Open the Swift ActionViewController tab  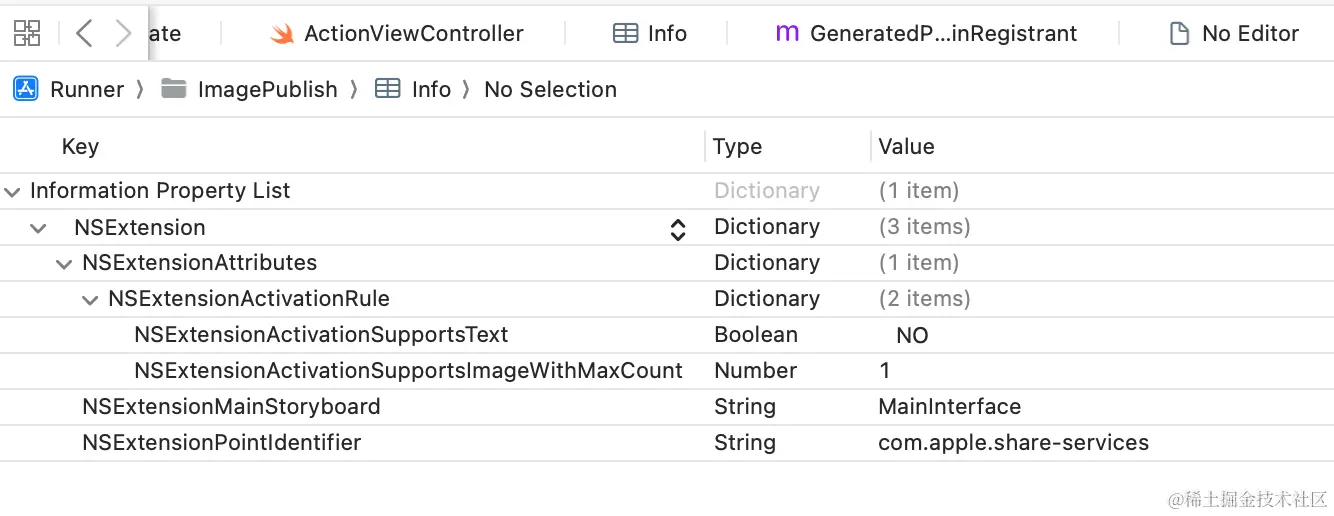(397, 33)
